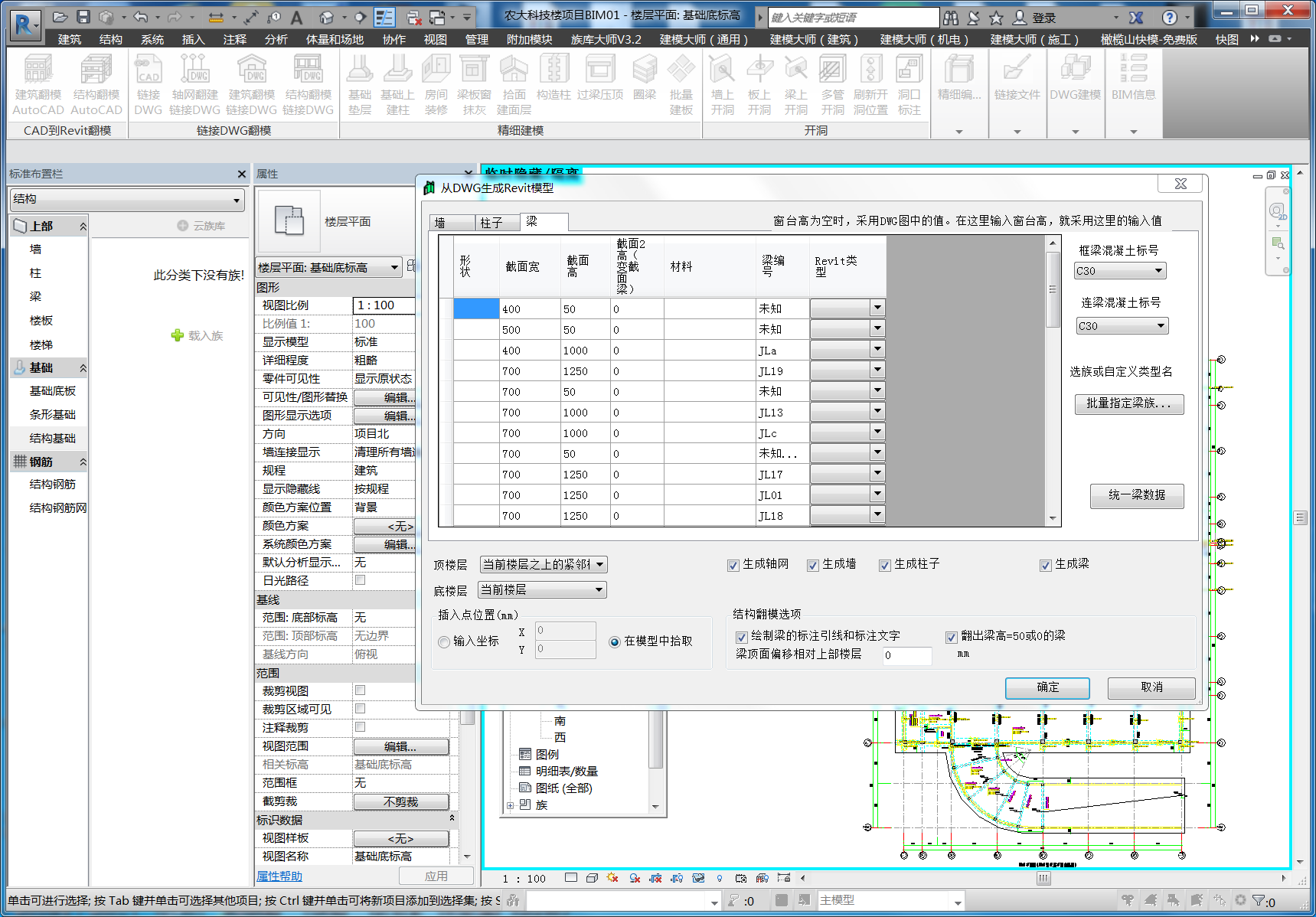
Task: Click the 确定 button
Action: pyautogui.click(x=1047, y=687)
